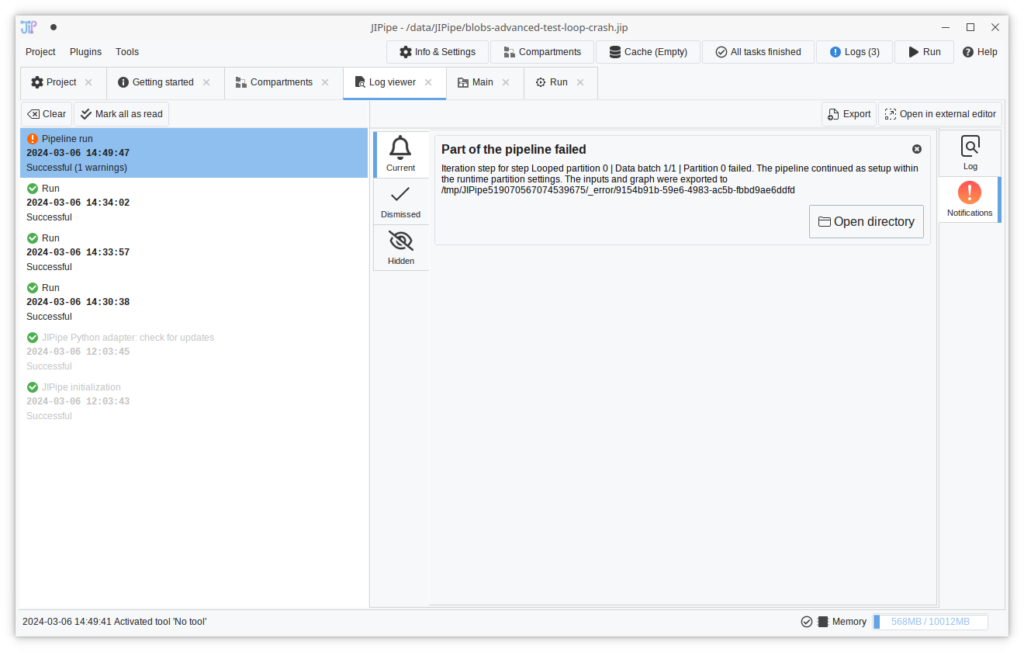
Task: Open the Plugins menu
Action: pyautogui.click(x=85, y=52)
